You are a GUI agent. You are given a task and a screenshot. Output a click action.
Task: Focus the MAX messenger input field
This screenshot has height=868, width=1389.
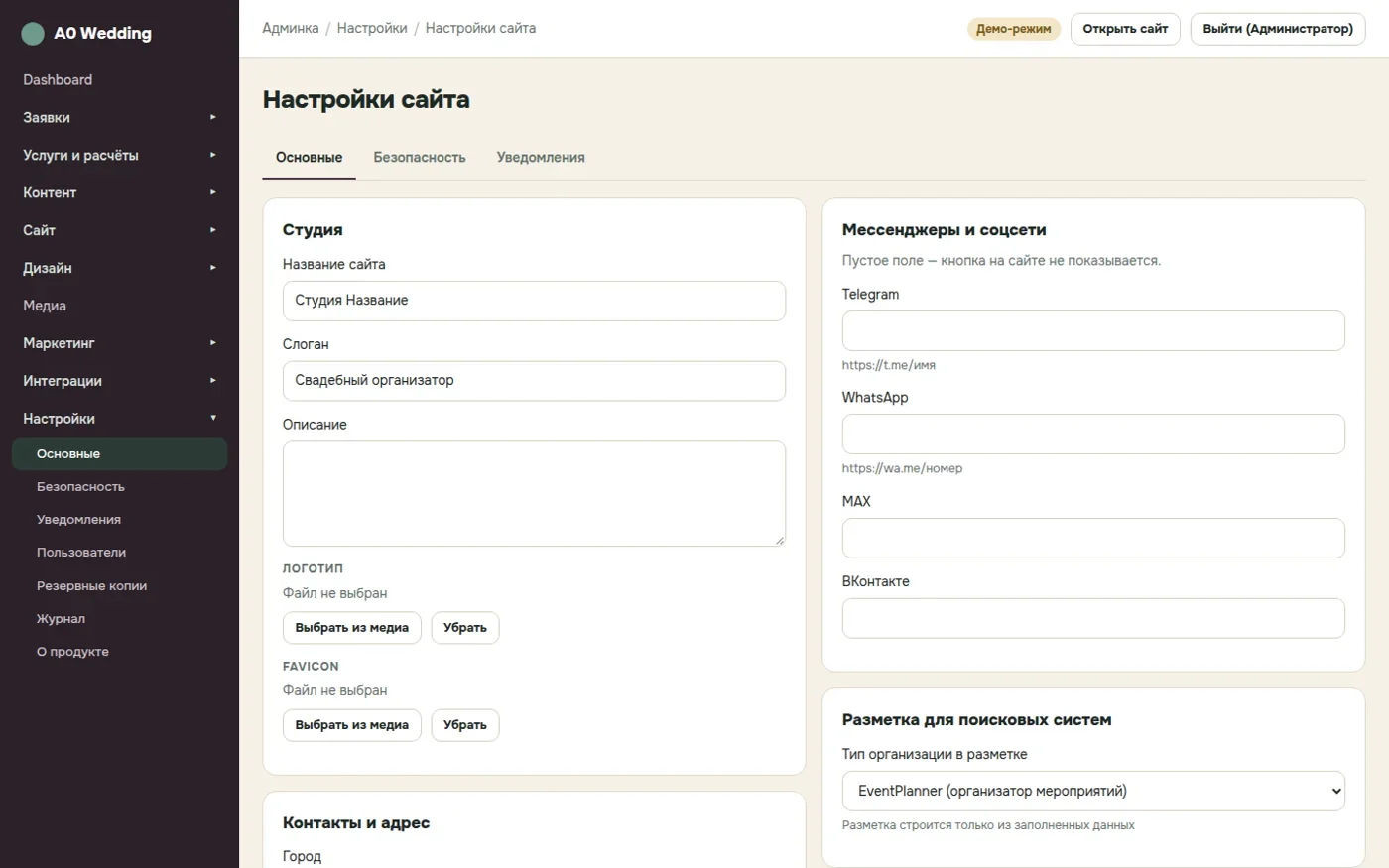coord(1093,538)
